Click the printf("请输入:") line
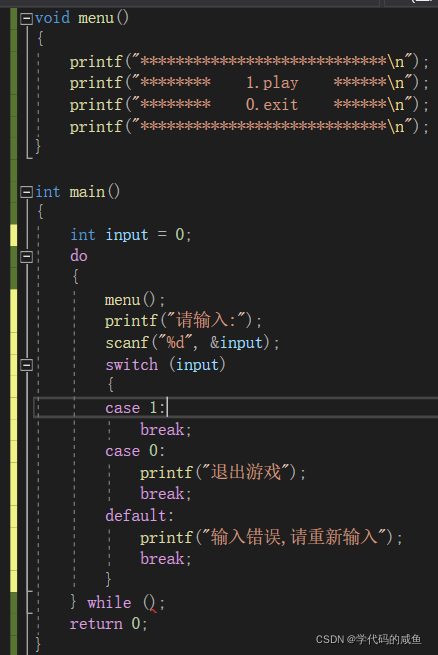The height and width of the screenshot is (655, 438). [183, 321]
